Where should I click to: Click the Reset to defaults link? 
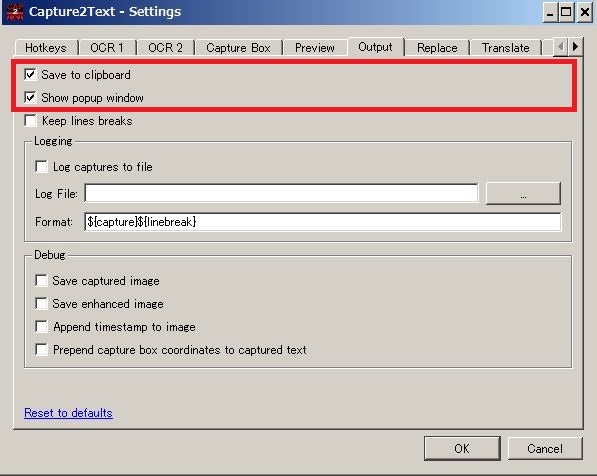[68, 413]
